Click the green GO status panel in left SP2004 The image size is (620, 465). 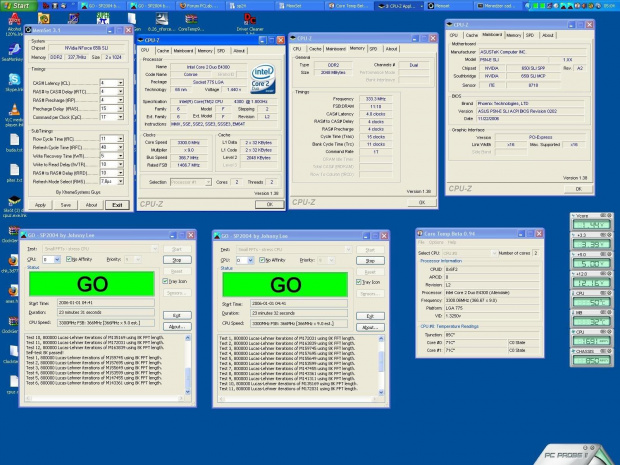[x=92, y=284]
